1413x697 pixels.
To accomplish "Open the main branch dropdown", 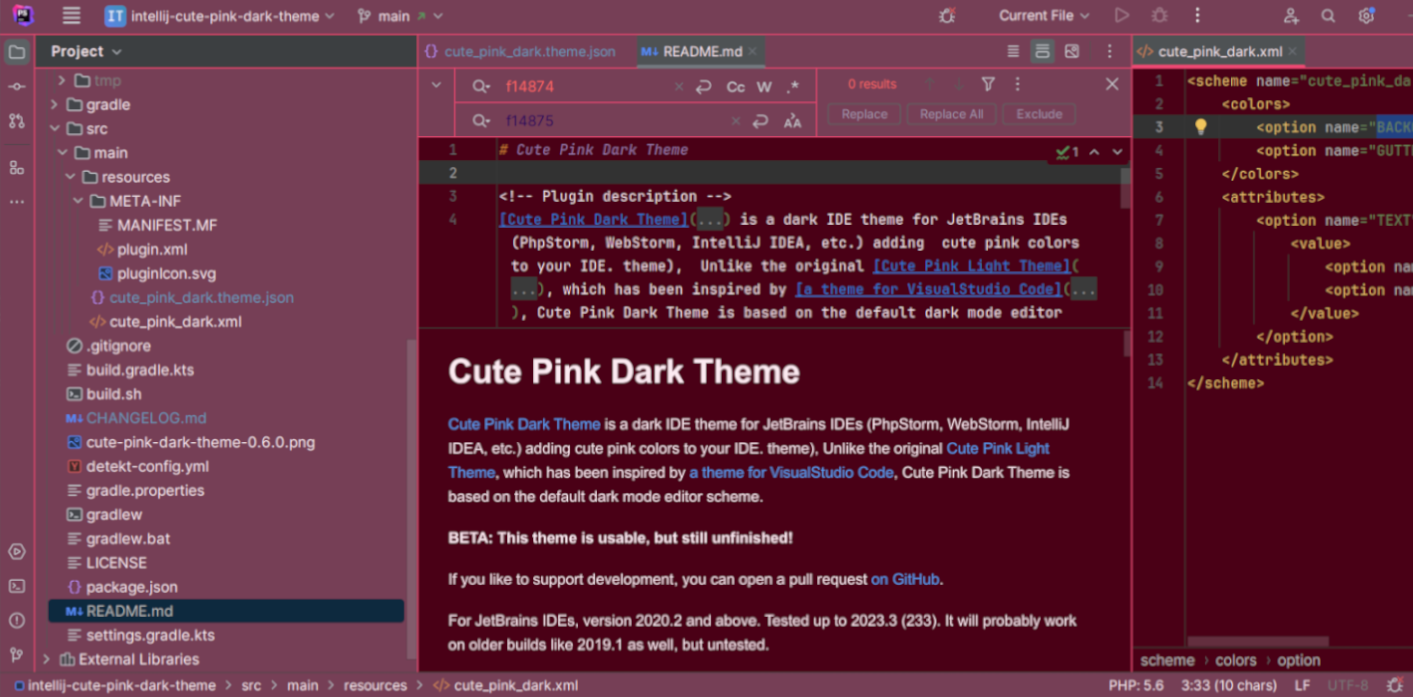I will click(399, 16).
